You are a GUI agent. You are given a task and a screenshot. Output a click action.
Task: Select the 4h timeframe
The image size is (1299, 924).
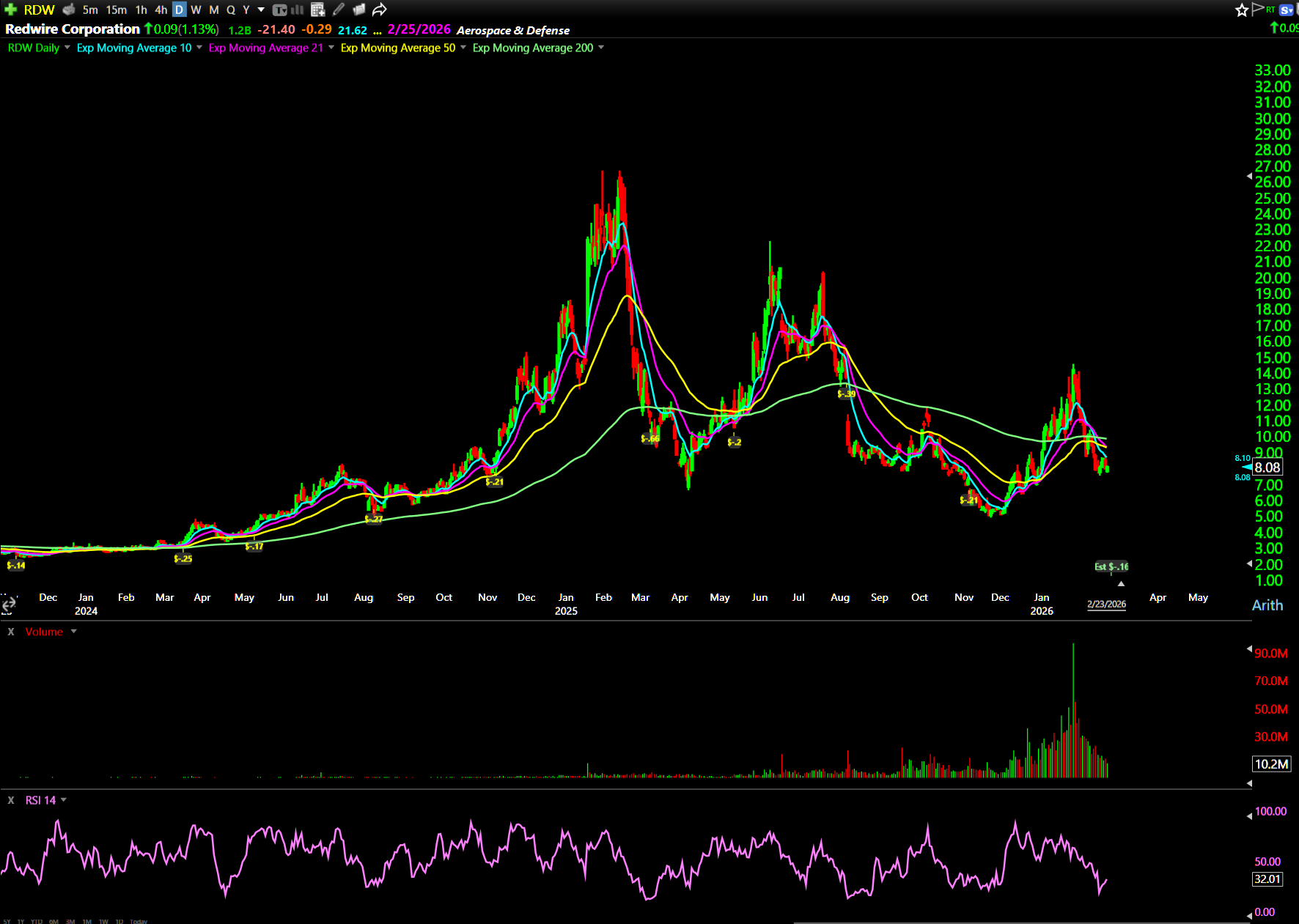(x=161, y=10)
